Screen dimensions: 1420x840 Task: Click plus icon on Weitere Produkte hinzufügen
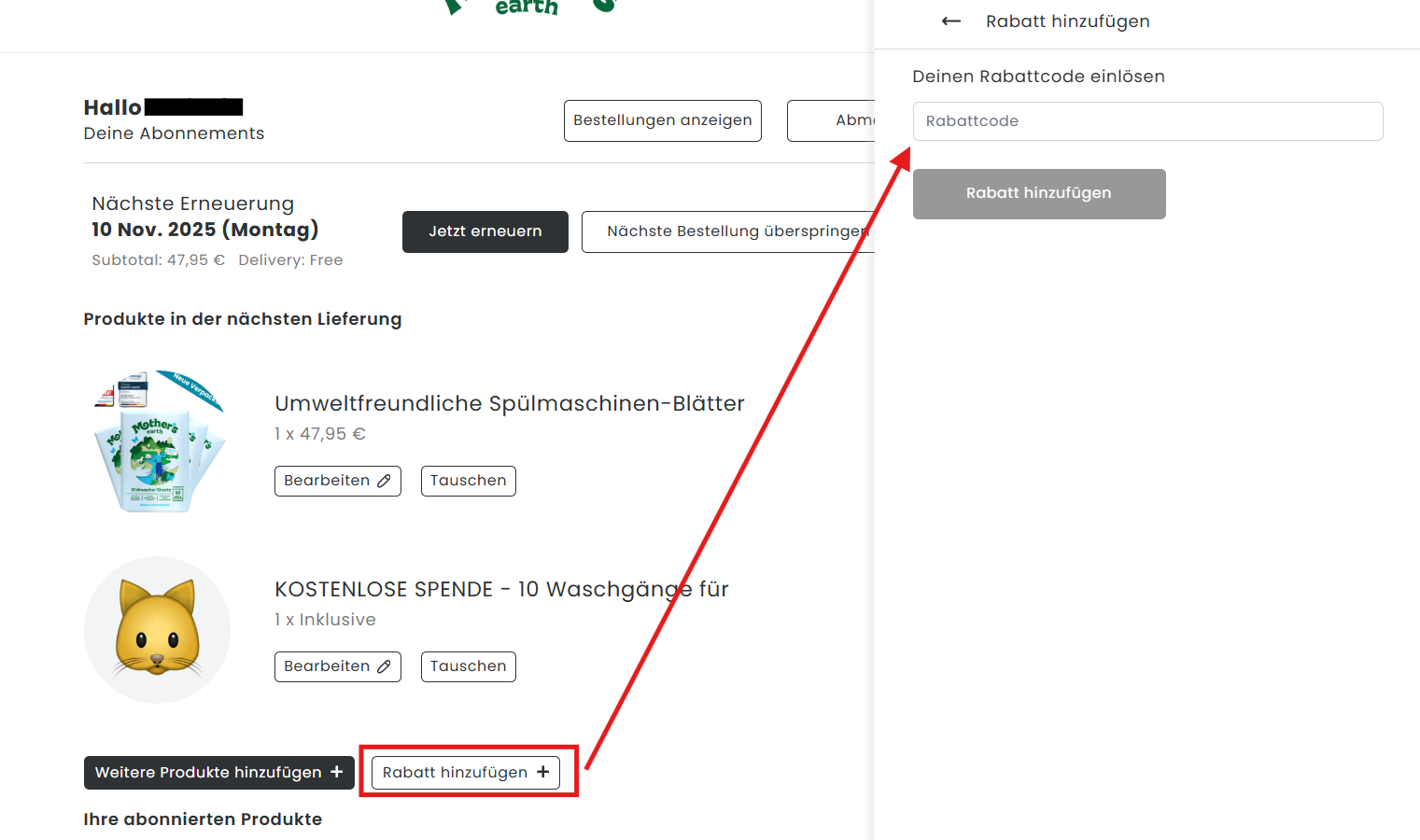click(x=337, y=772)
